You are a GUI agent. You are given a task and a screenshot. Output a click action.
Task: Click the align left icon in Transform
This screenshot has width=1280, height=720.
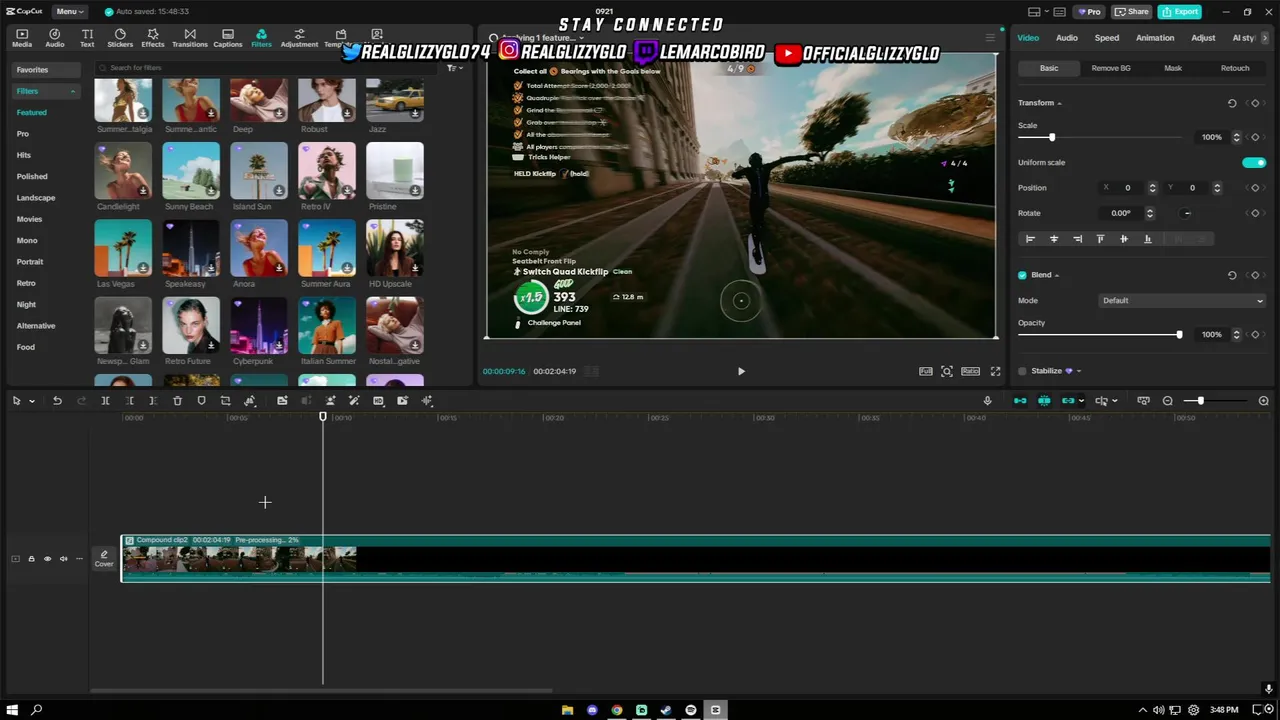click(x=1030, y=239)
